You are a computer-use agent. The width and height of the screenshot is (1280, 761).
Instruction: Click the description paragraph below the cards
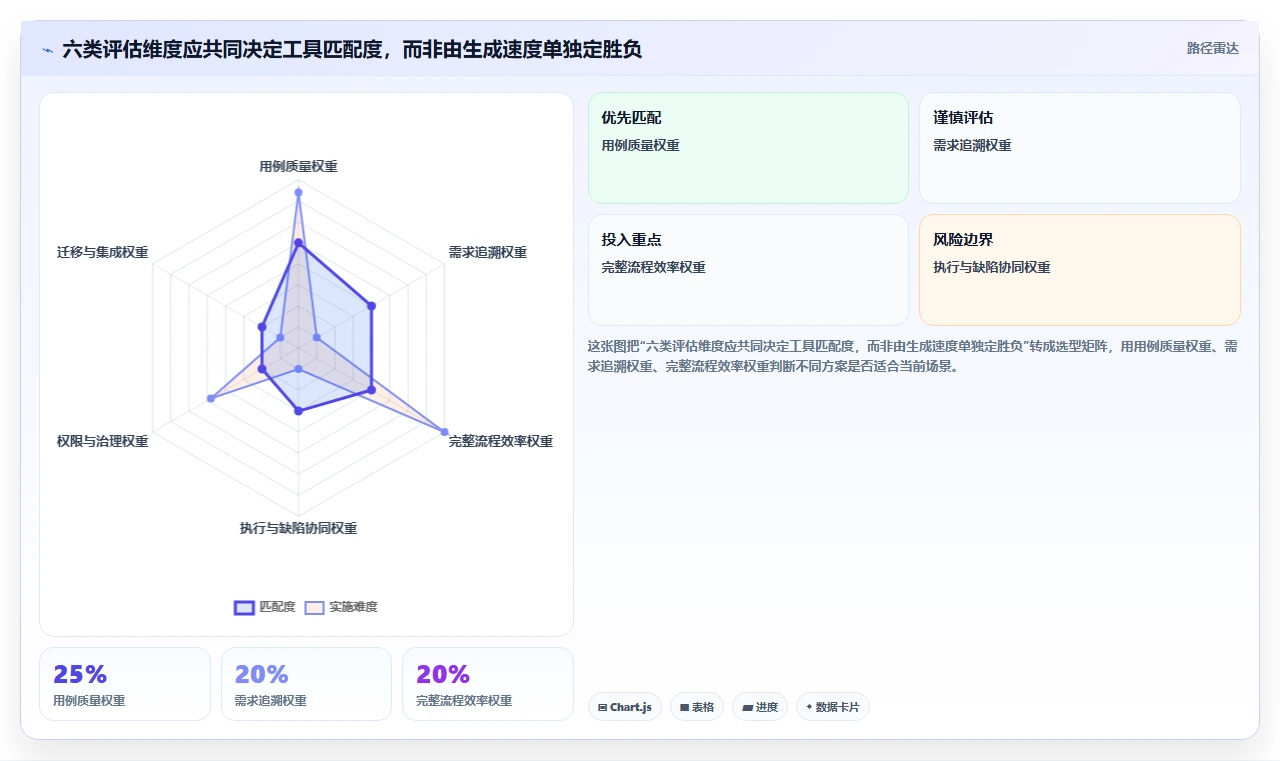pos(913,356)
